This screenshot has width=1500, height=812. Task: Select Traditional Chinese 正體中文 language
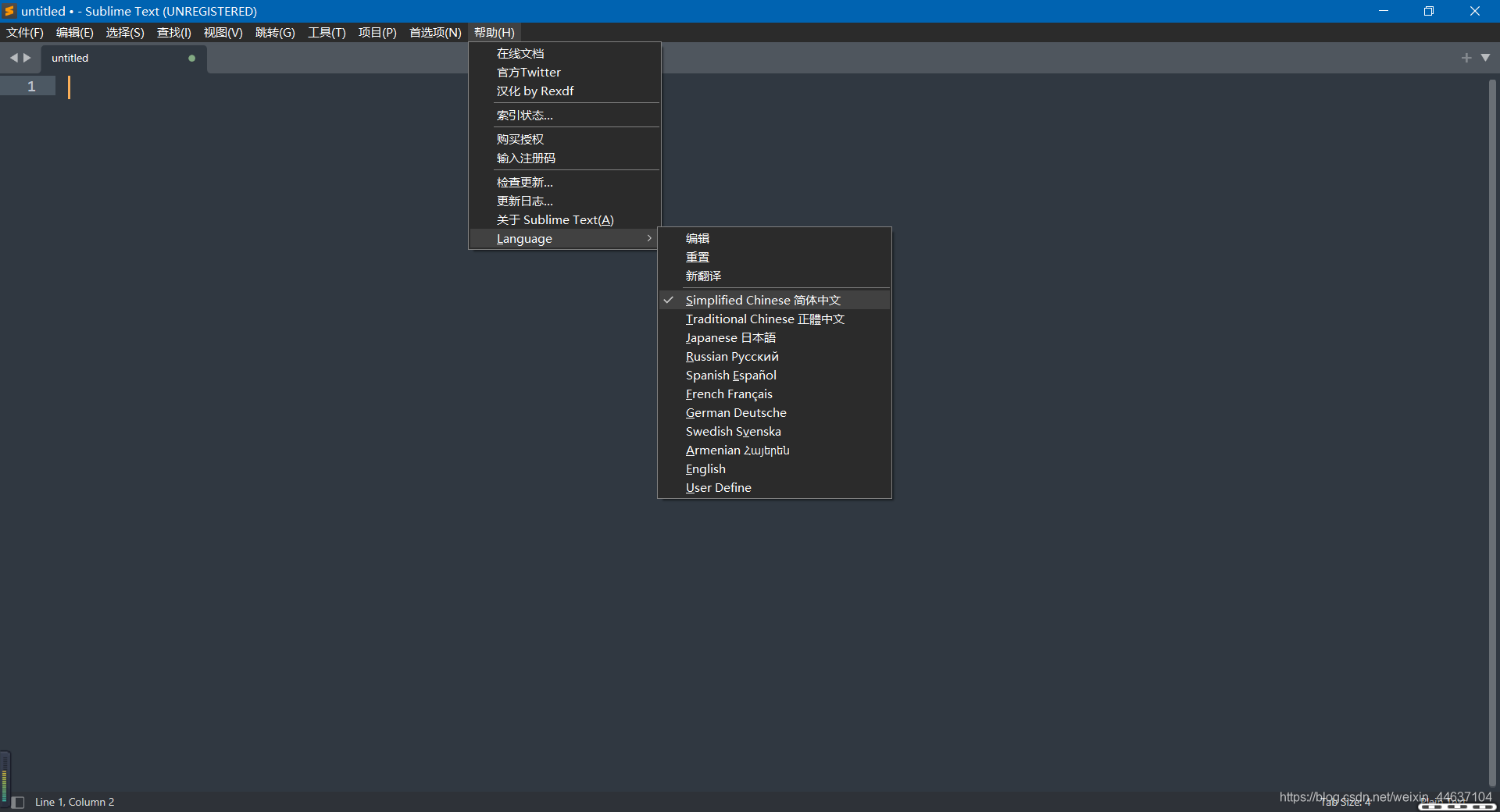click(774, 319)
